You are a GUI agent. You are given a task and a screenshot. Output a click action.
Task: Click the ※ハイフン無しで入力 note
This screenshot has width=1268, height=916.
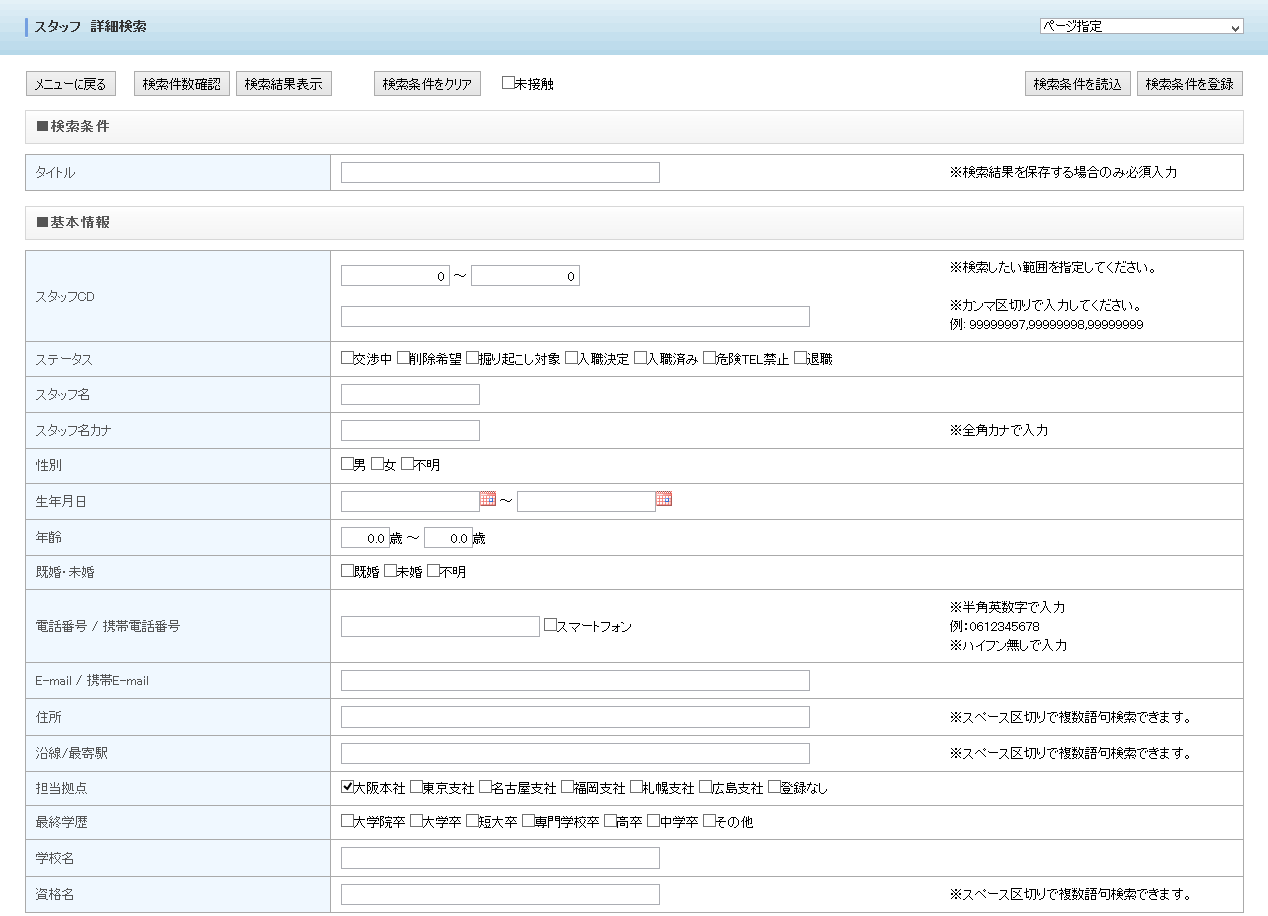pyautogui.click(x=1008, y=645)
